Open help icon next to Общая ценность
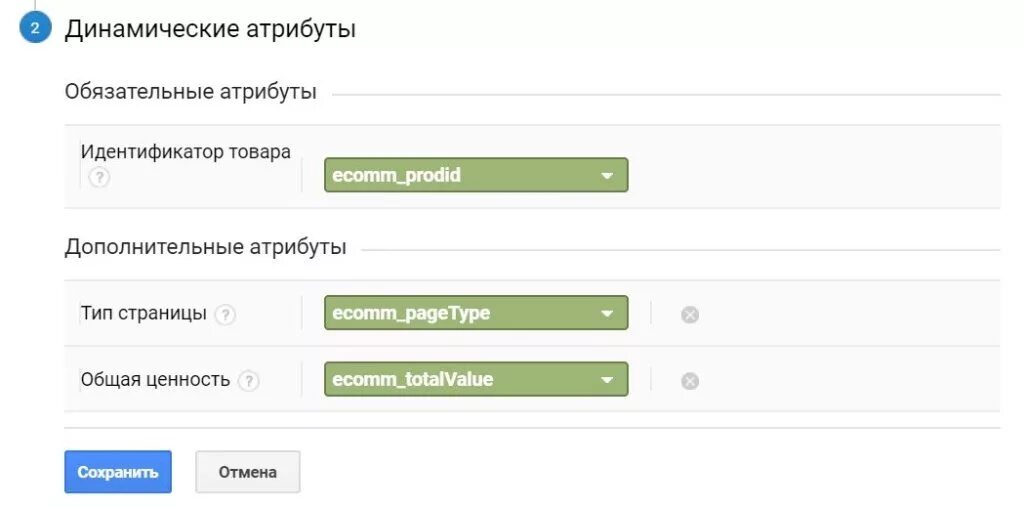This screenshot has height=508, width=1024. click(249, 381)
